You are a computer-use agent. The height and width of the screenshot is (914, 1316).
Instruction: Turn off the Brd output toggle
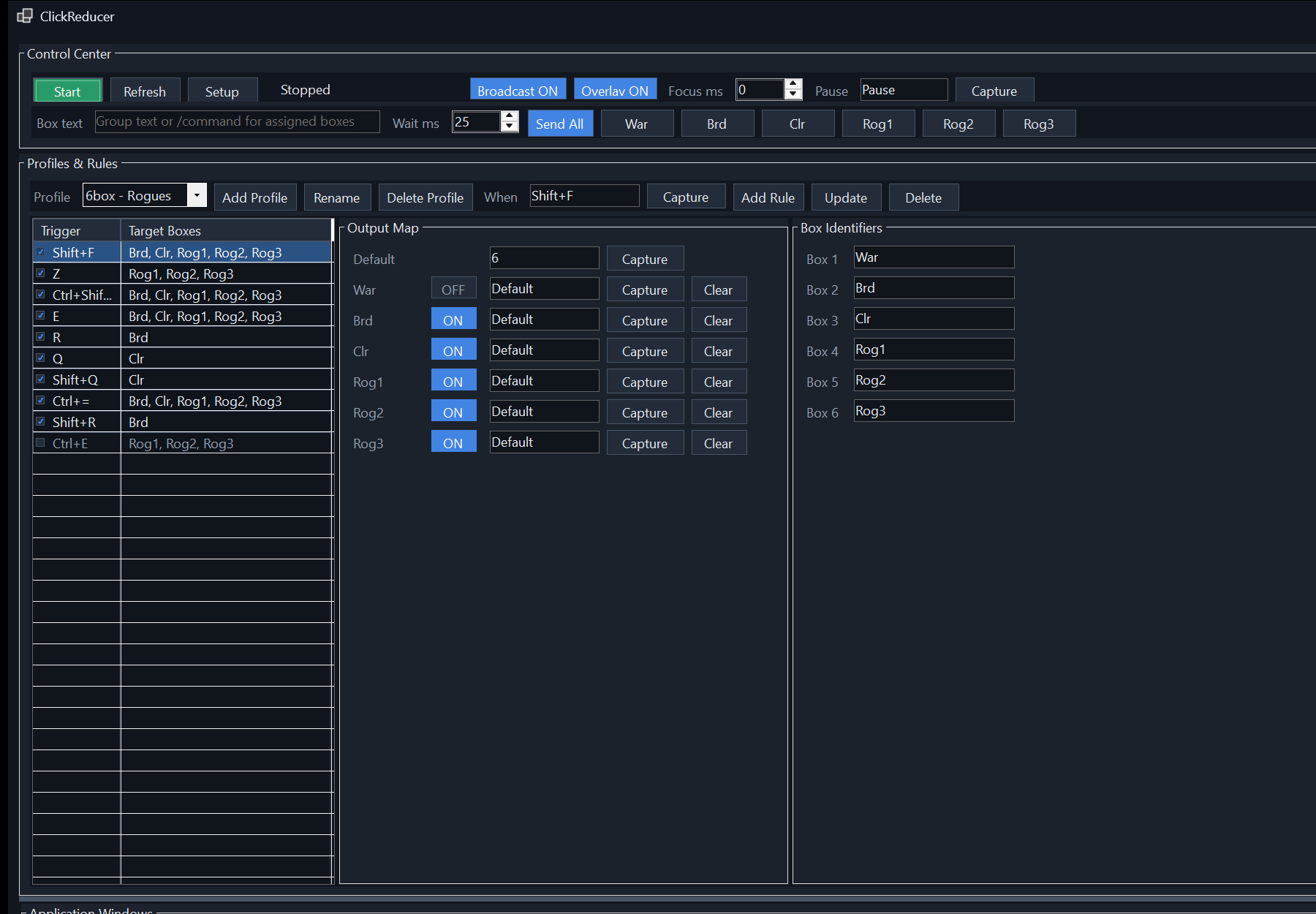pyautogui.click(x=453, y=320)
